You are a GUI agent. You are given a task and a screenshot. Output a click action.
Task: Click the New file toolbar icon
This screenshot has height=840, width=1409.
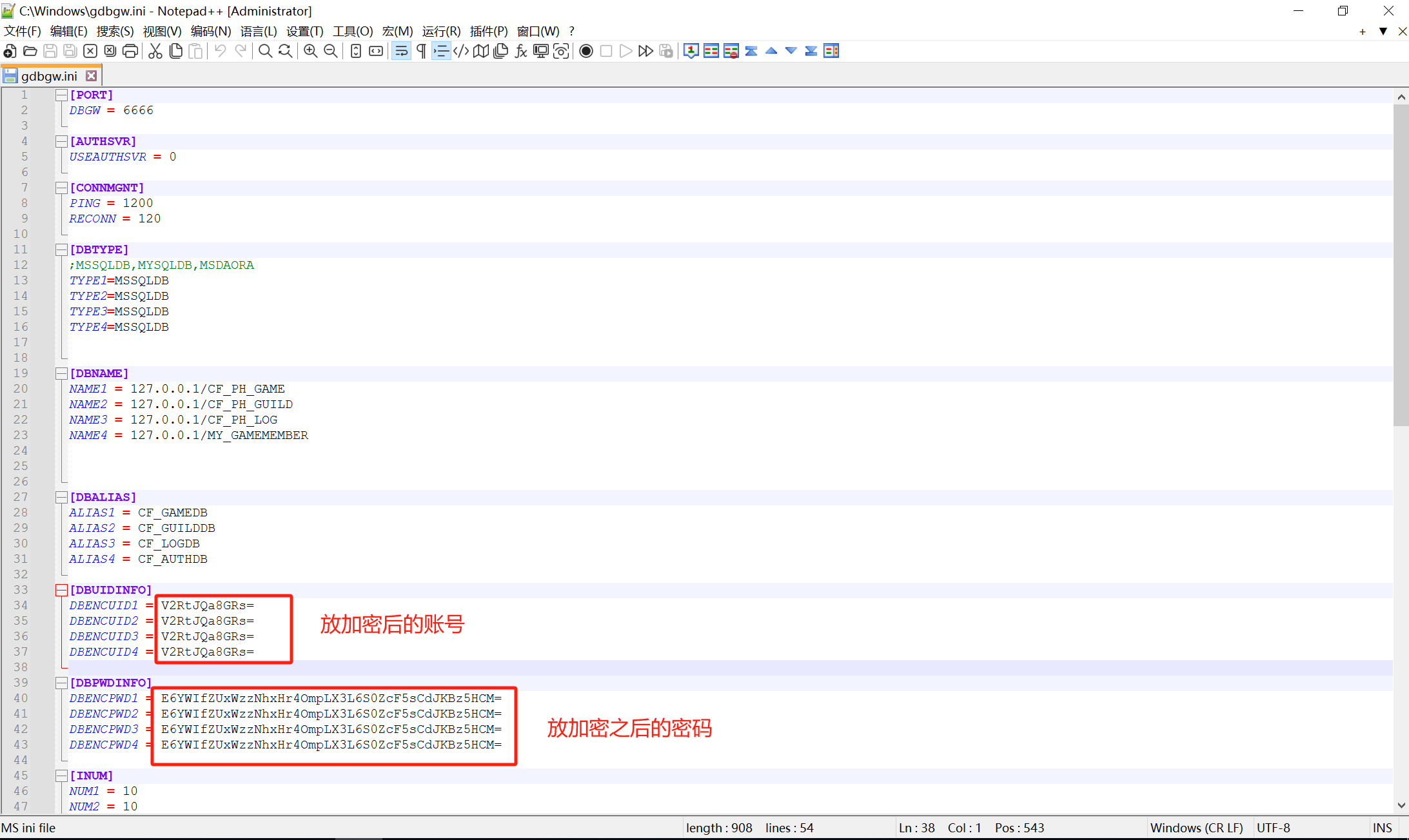click(10, 52)
